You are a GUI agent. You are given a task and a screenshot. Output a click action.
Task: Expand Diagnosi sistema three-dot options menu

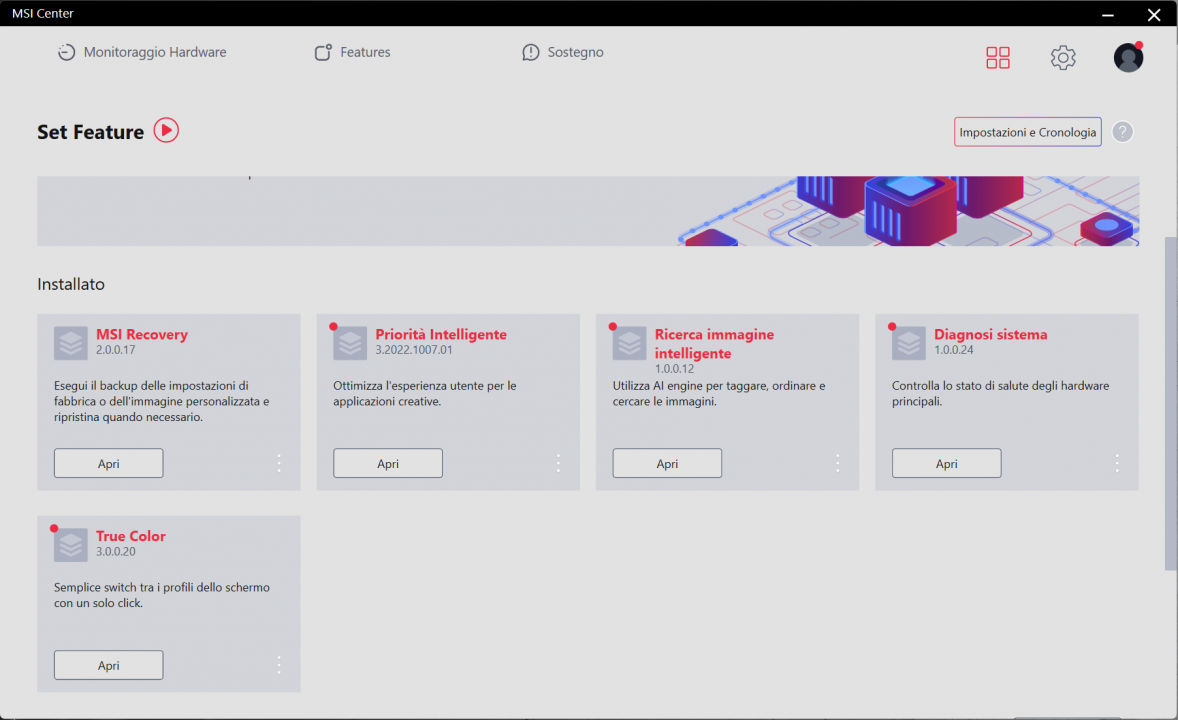tap(1117, 463)
